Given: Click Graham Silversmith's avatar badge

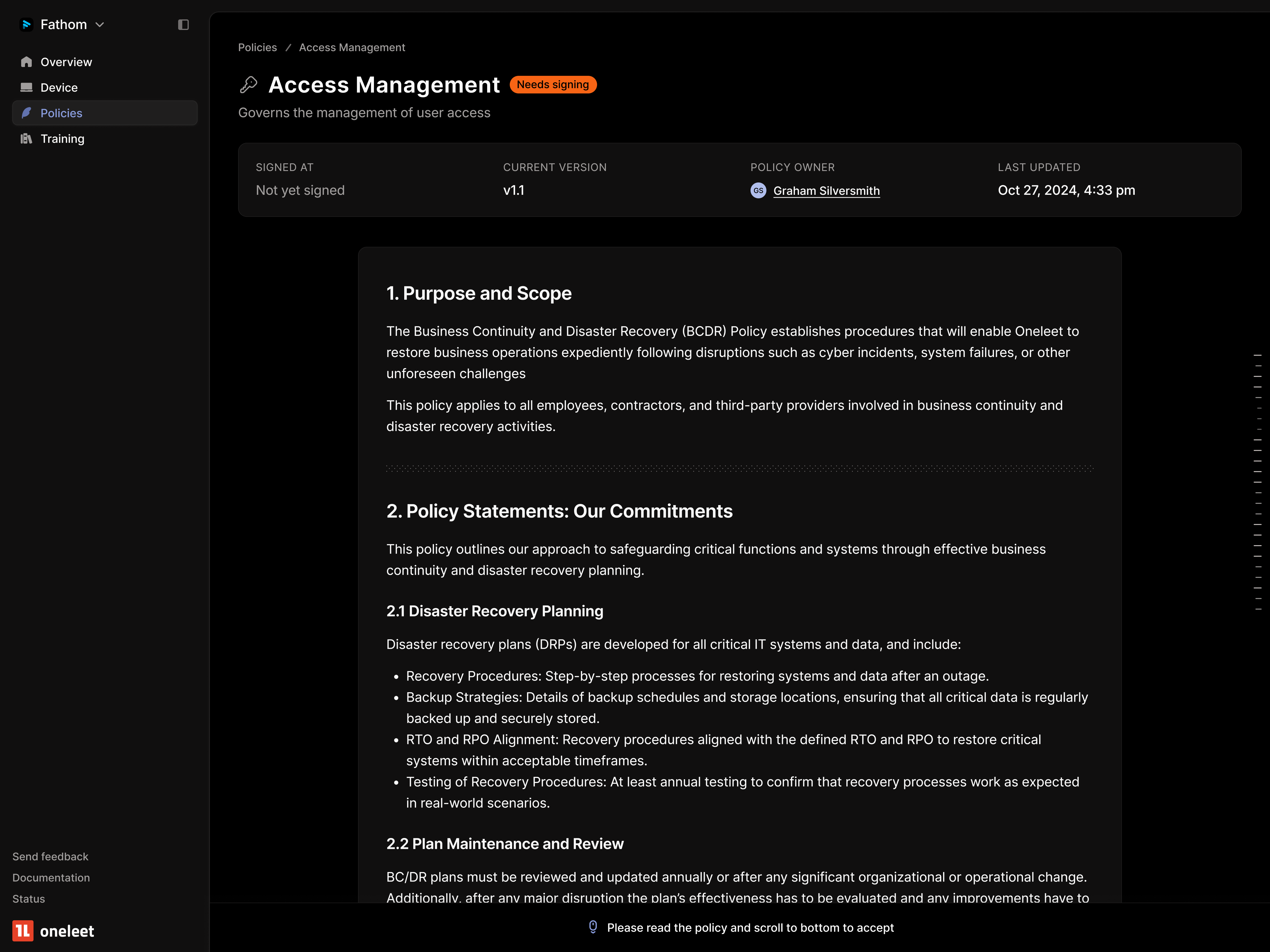Looking at the screenshot, I should point(758,190).
